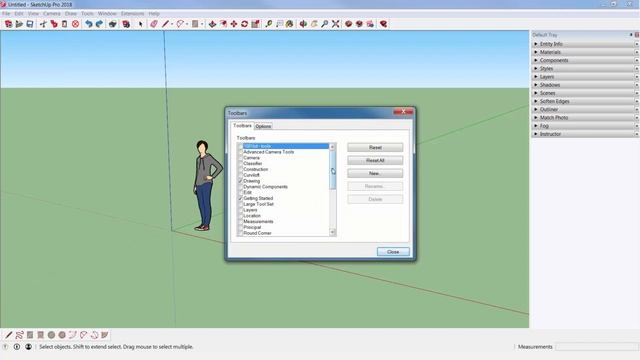
Task: Select the Orbit tool
Action: (x=303, y=24)
